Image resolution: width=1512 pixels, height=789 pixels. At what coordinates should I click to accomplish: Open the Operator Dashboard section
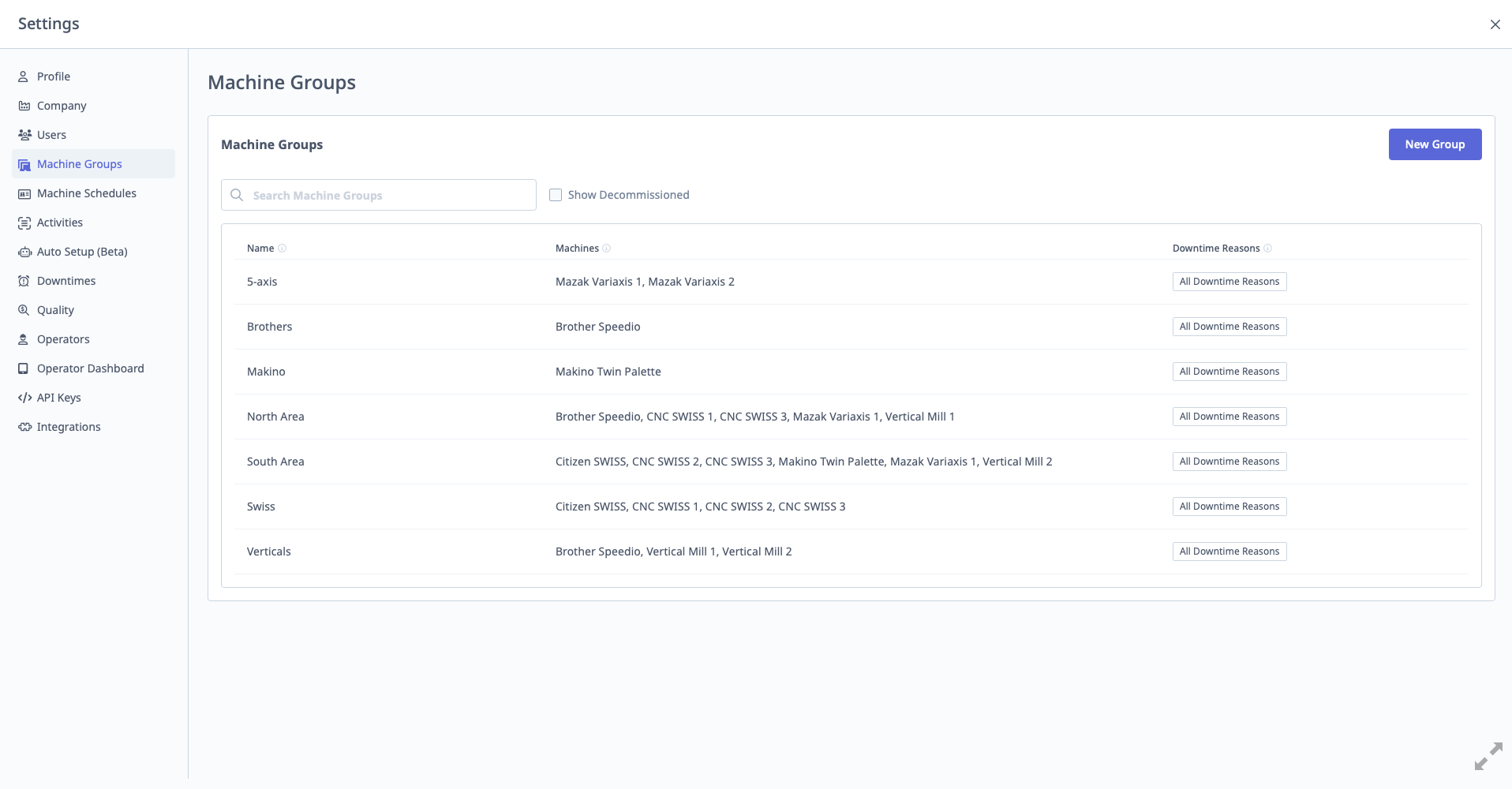point(90,368)
